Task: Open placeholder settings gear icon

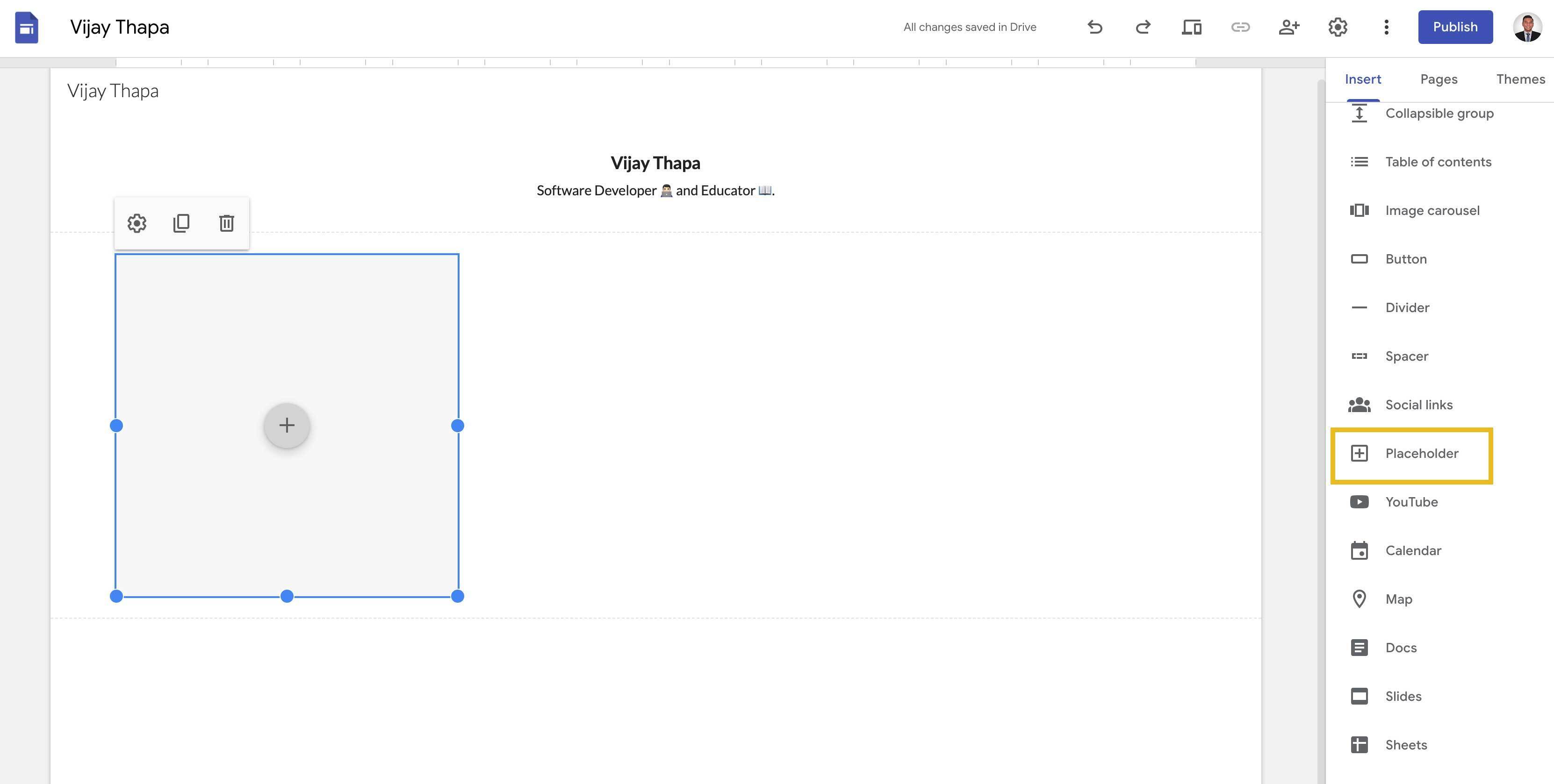Action: tap(137, 223)
